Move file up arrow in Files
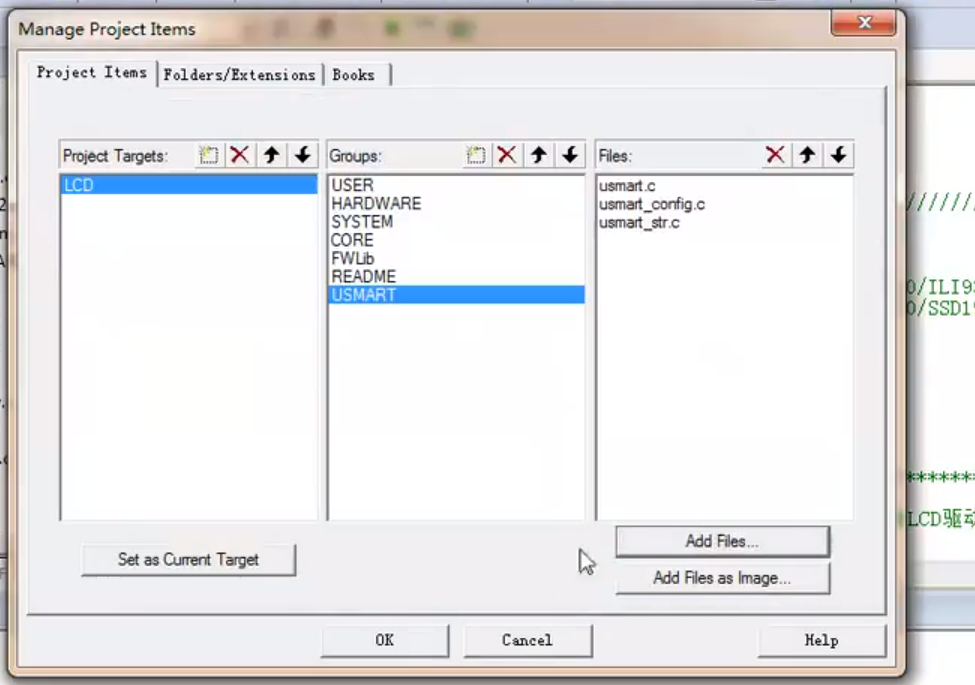 coord(807,155)
